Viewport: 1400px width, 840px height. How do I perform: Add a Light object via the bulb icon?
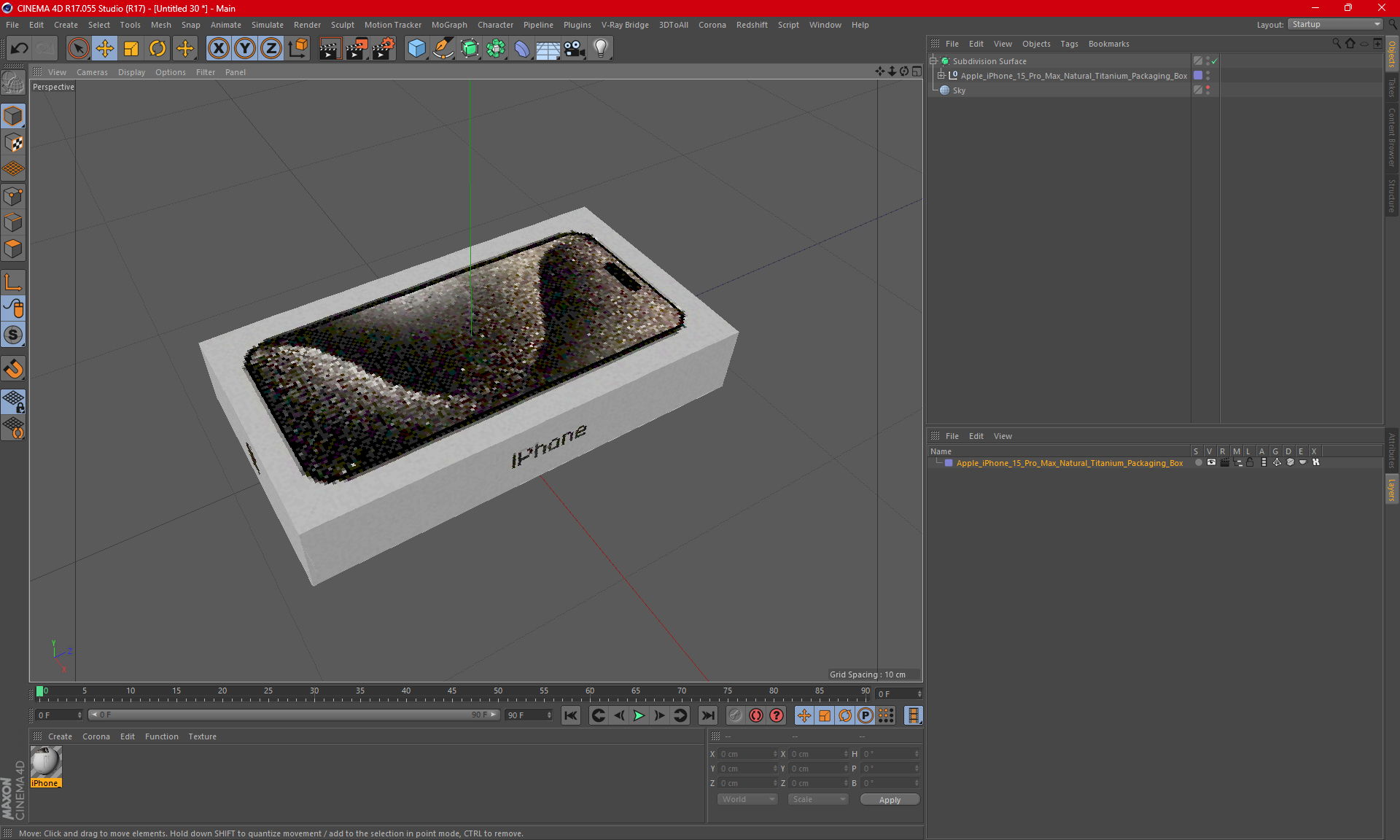(x=600, y=49)
